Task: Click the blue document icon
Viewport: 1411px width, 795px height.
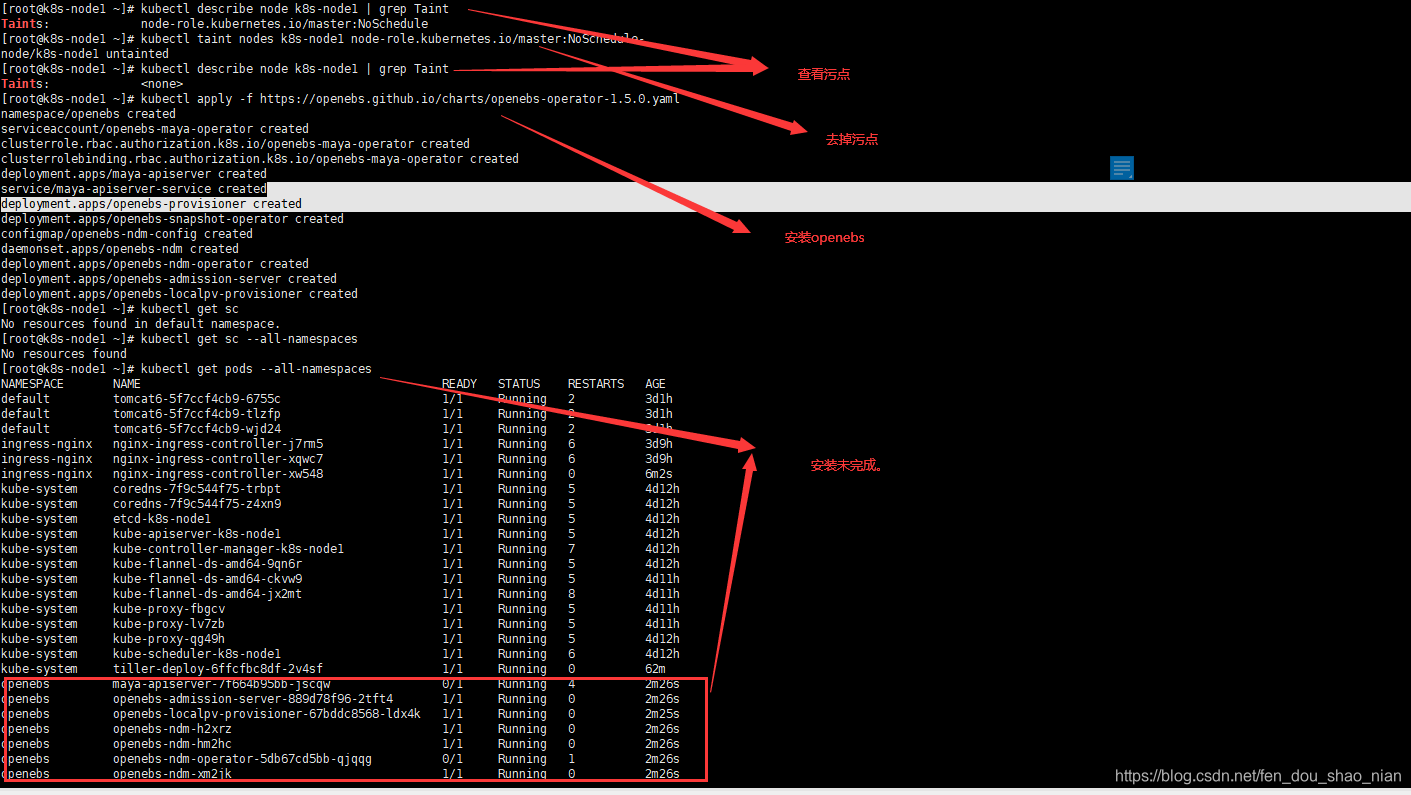Action: point(1122,168)
